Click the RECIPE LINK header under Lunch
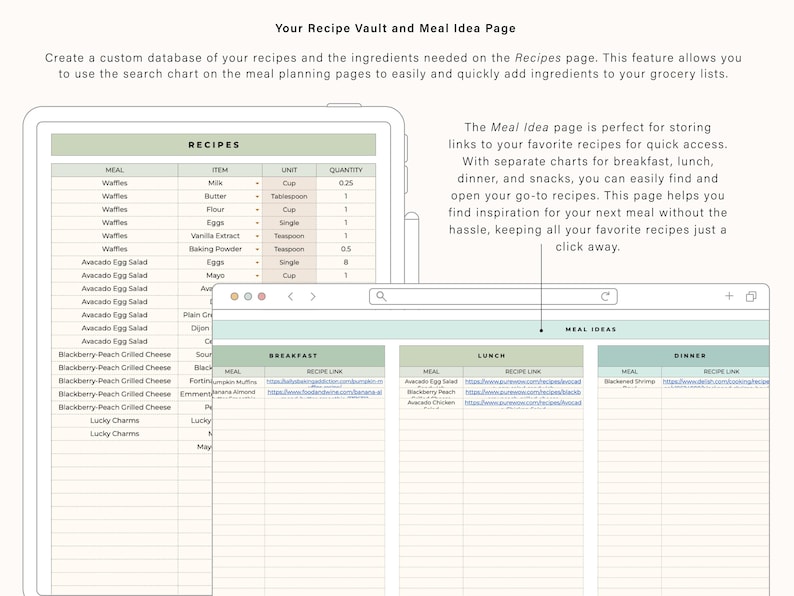794x596 pixels. pos(523,372)
